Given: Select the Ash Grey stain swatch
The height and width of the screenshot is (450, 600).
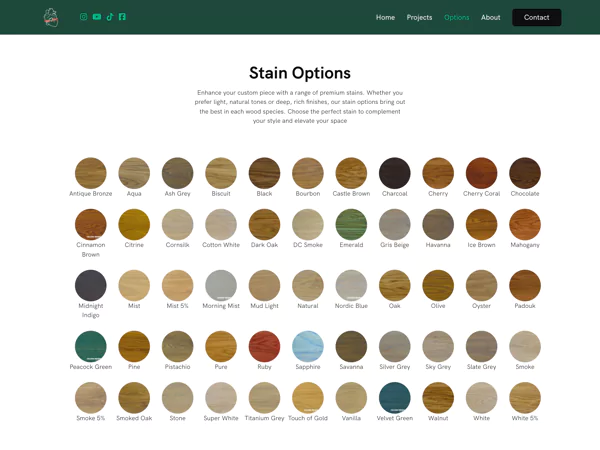Looking at the screenshot, I should pyautogui.click(x=178, y=173).
